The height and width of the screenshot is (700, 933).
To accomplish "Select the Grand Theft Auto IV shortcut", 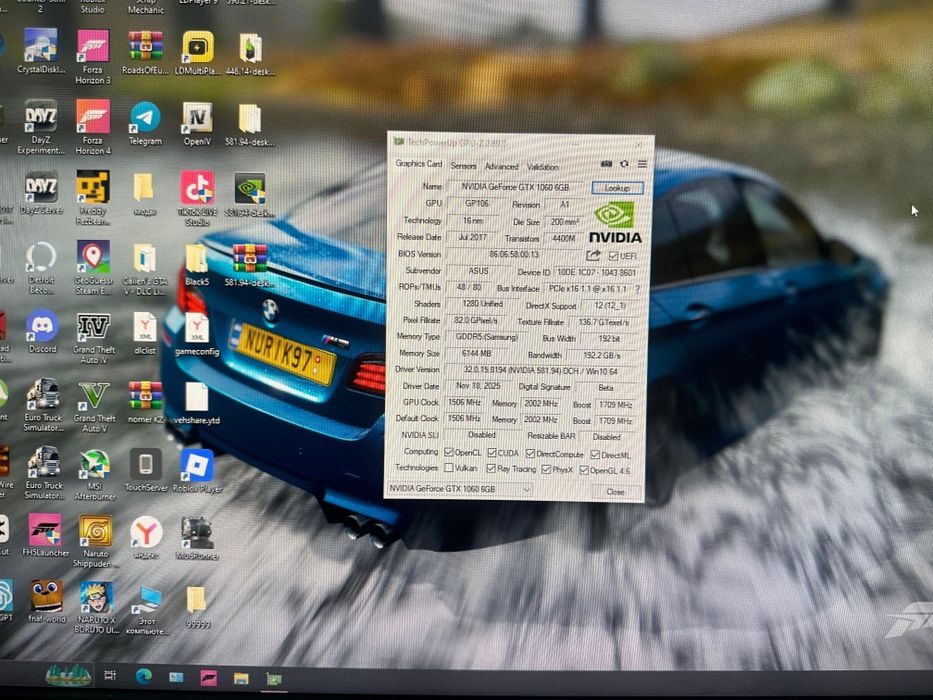I will (93, 338).
